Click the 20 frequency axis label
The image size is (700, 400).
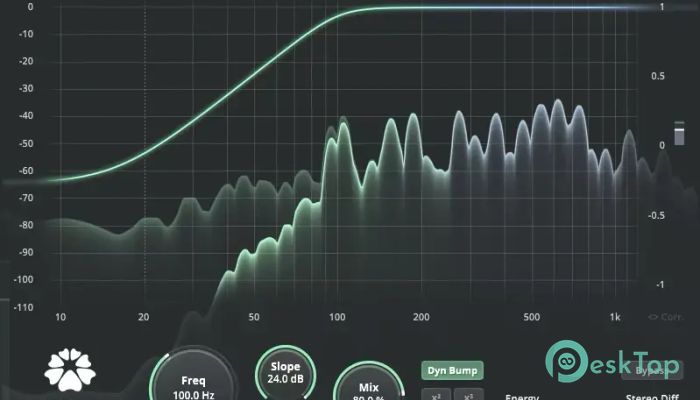coord(145,318)
